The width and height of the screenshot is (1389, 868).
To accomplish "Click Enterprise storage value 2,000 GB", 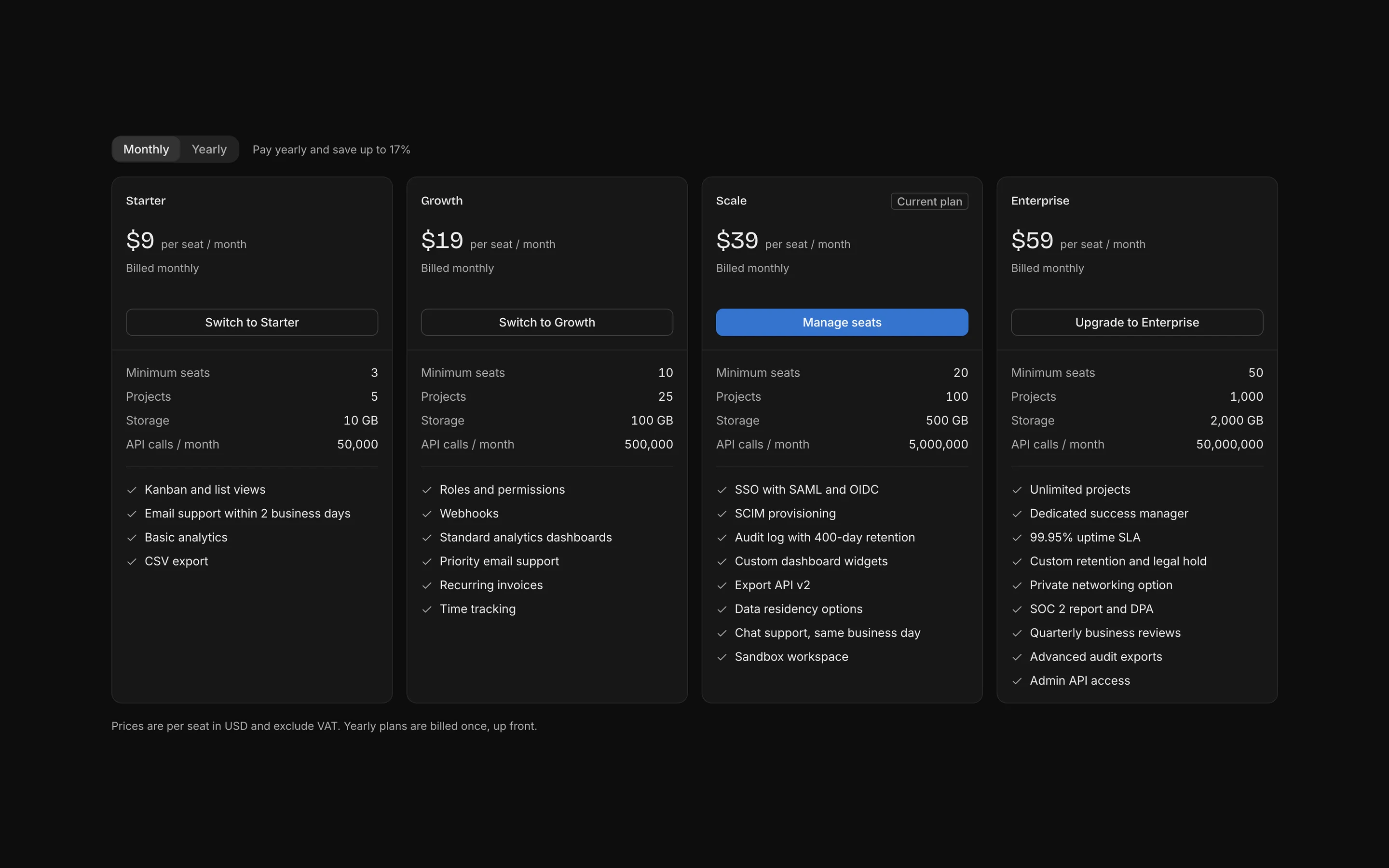I will (1236, 420).
